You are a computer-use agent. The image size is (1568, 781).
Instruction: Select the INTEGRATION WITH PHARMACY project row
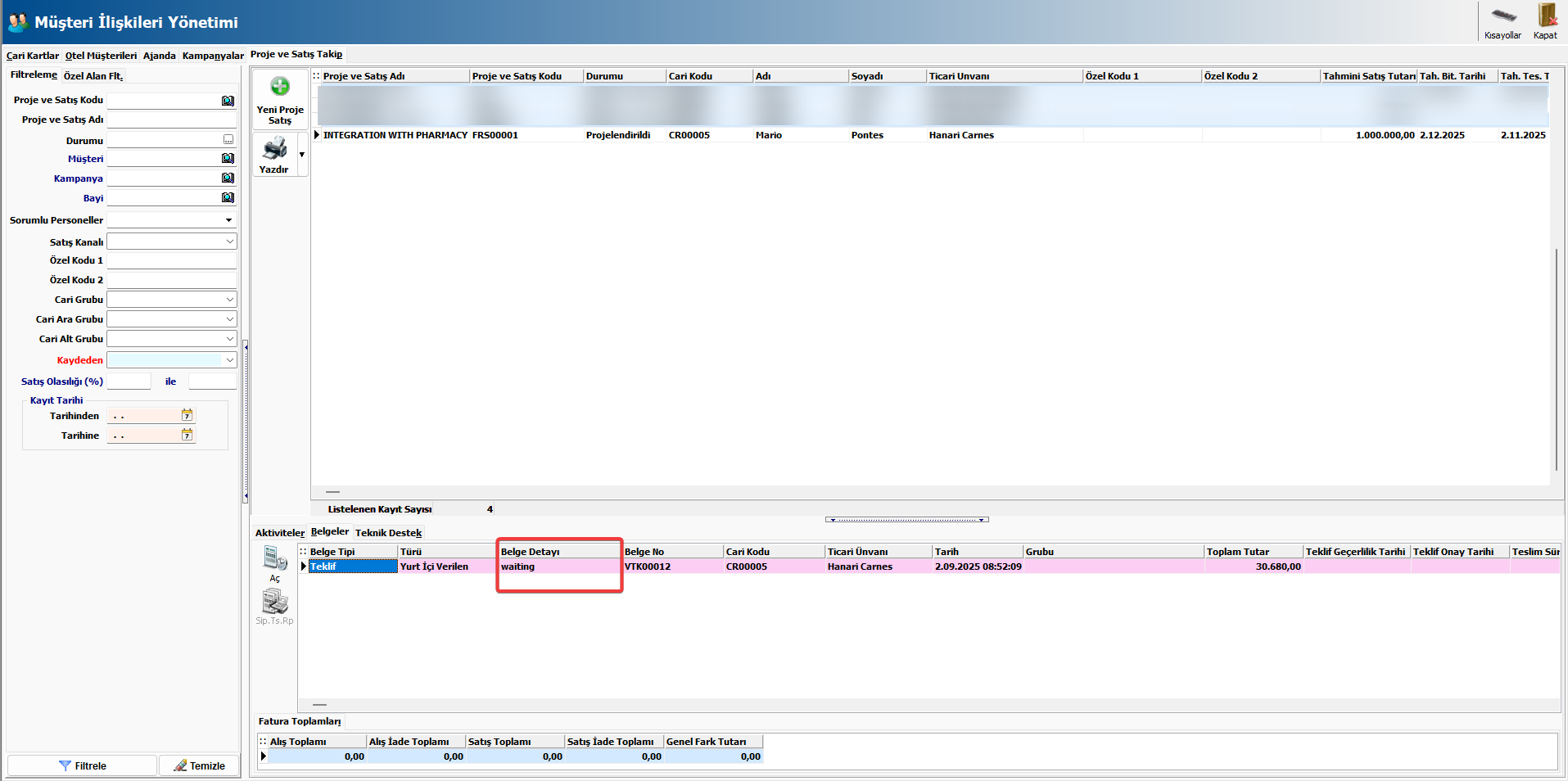pyautogui.click(x=395, y=135)
